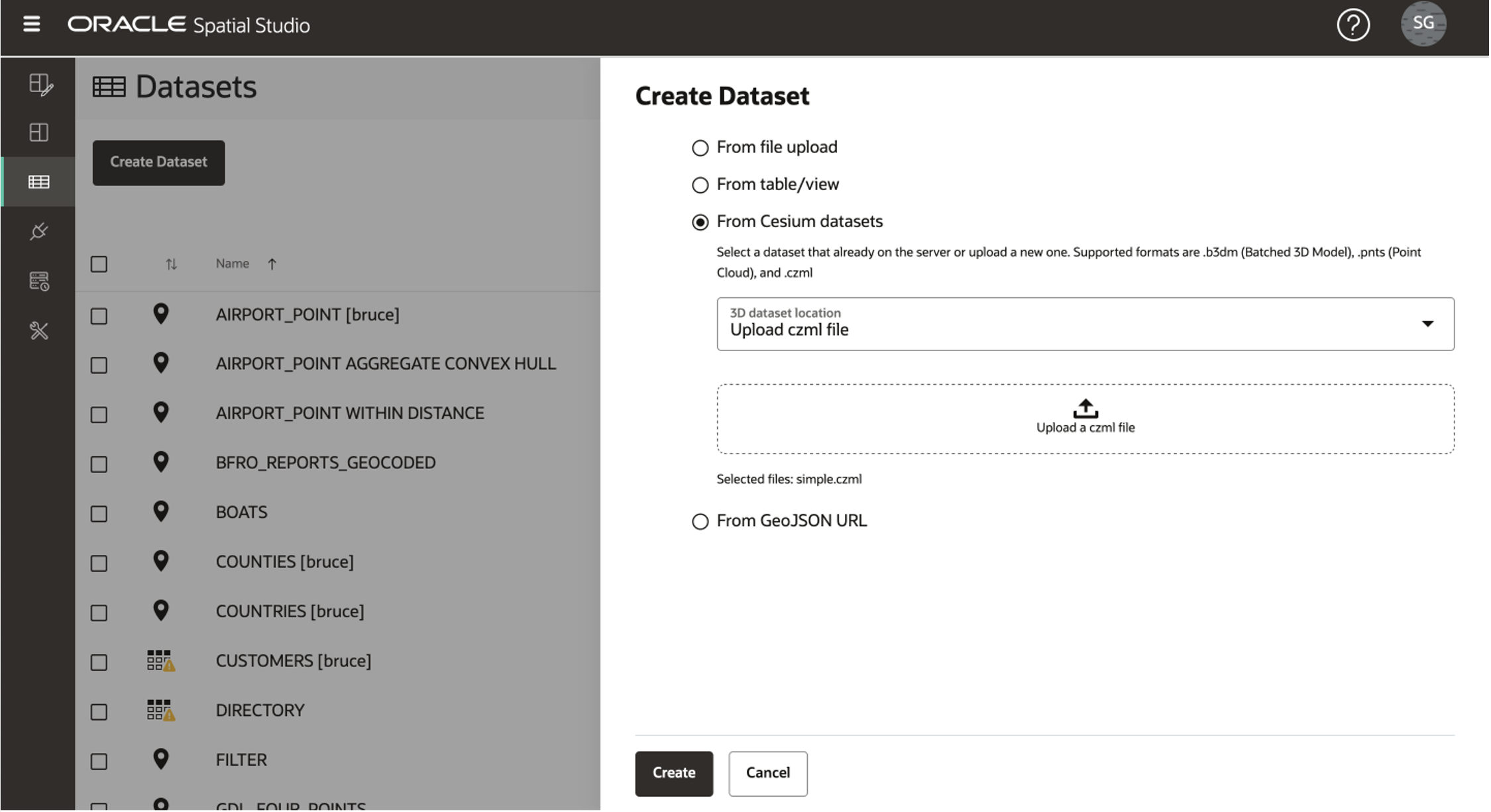This screenshot has height=812, width=1491.
Task: Select the Datasets sidebar icon
Action: coord(38,181)
